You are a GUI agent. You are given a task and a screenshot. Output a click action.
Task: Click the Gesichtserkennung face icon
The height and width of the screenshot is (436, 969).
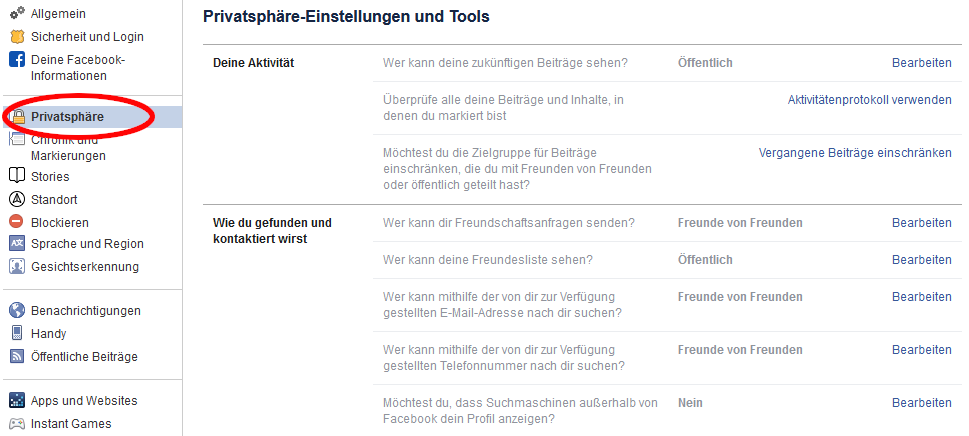(x=16, y=267)
